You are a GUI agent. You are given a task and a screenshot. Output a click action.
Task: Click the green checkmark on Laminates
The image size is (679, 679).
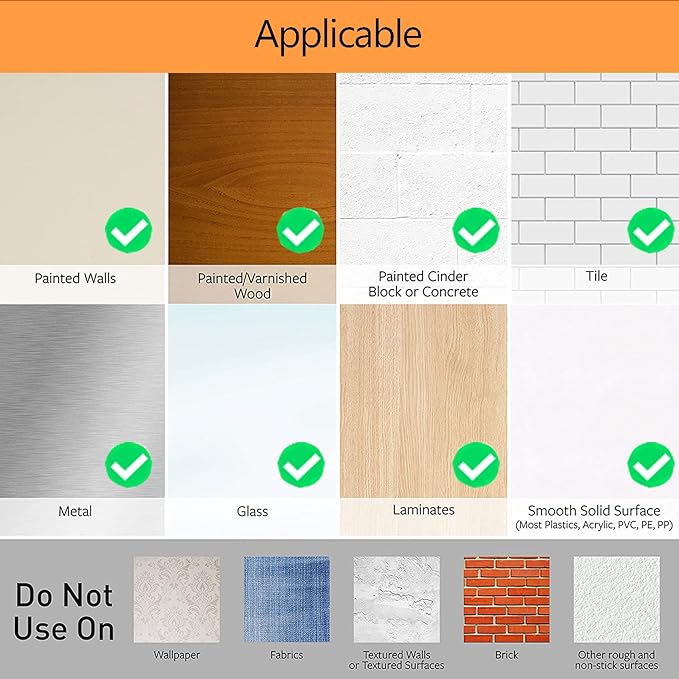pos(476,465)
